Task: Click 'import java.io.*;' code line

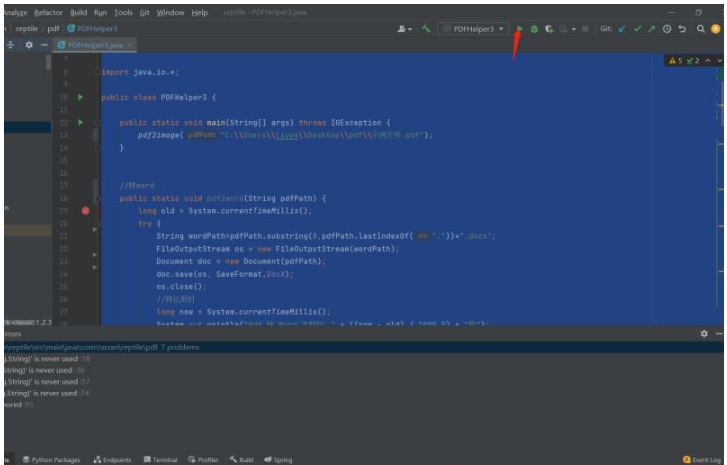Action: coord(140,72)
